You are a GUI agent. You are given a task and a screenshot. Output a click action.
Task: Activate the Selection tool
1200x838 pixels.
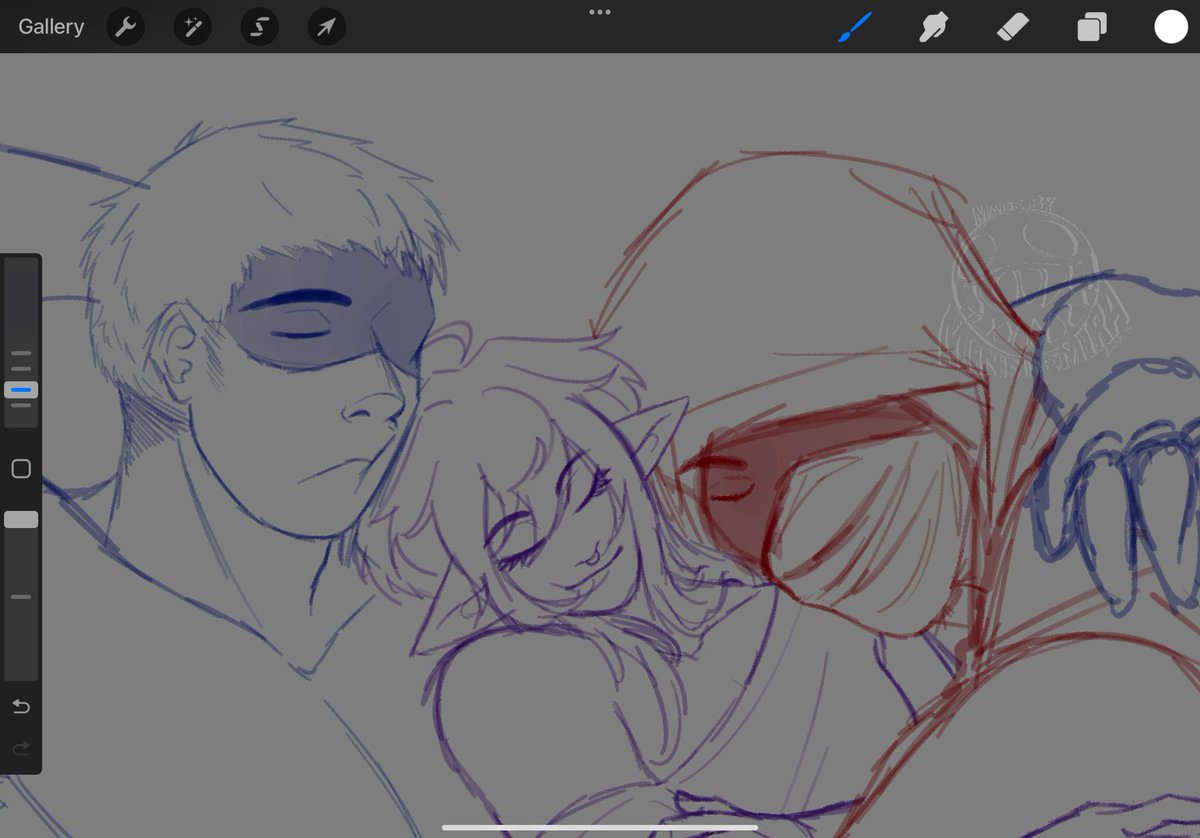click(259, 27)
